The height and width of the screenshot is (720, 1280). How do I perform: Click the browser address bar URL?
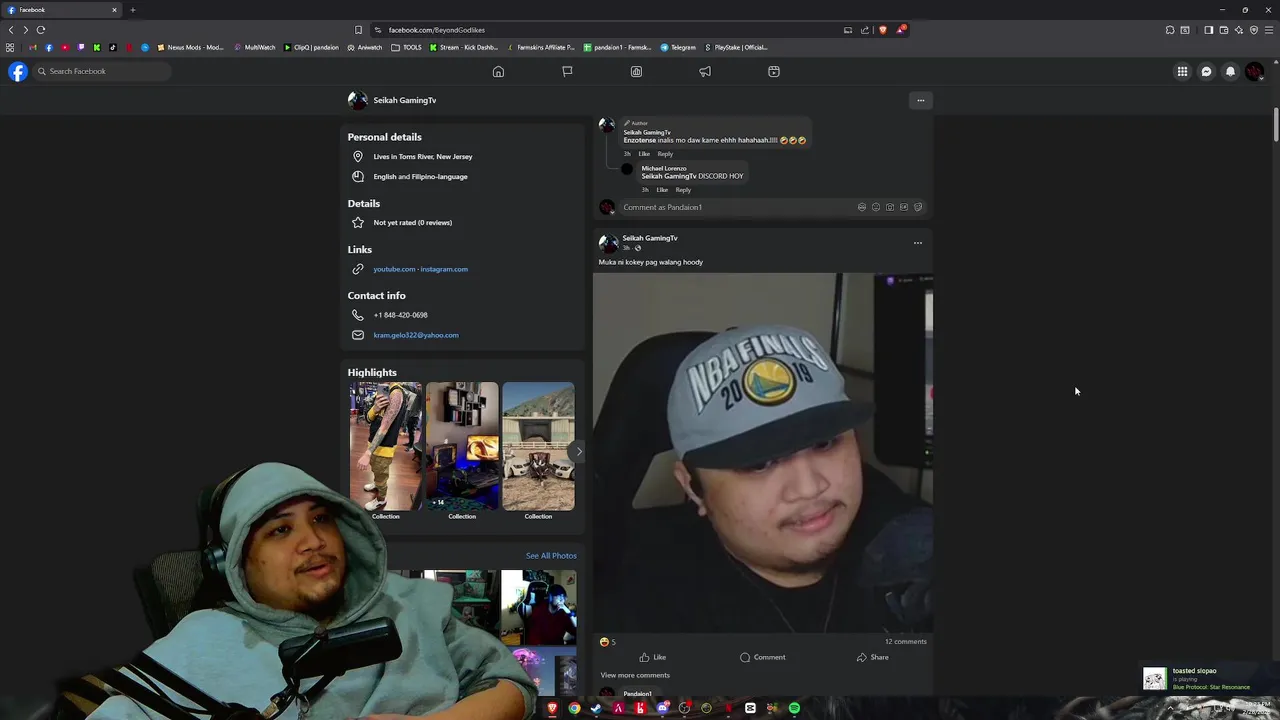point(437,30)
